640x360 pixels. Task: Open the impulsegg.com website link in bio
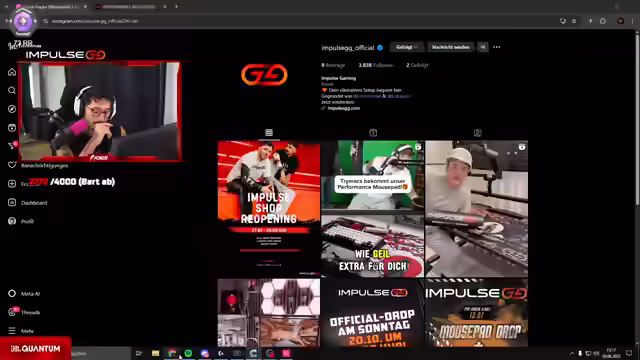(343, 108)
